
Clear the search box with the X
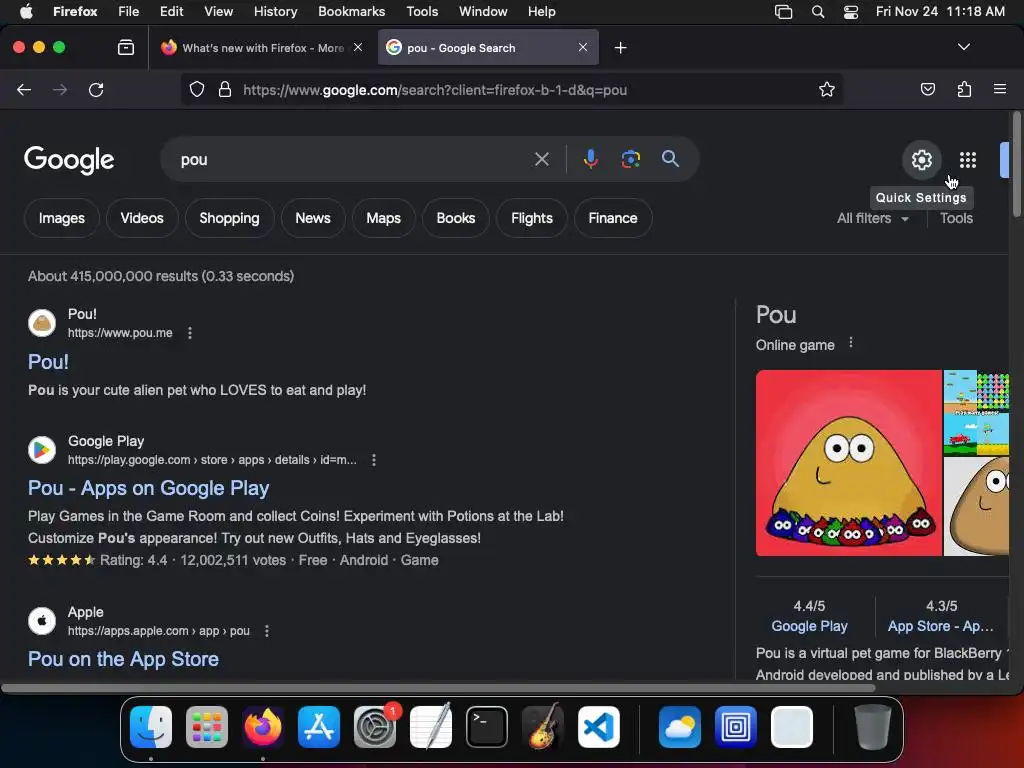541,159
